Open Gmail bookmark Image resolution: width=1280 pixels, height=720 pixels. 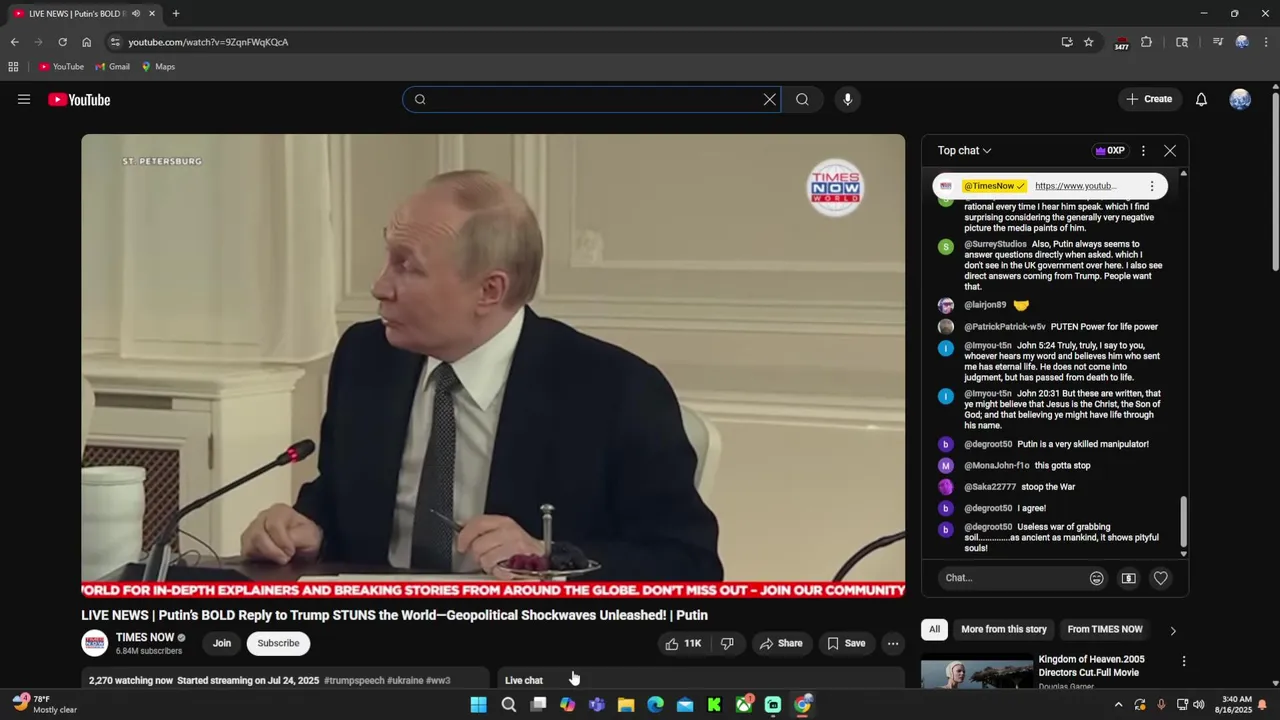(113, 67)
